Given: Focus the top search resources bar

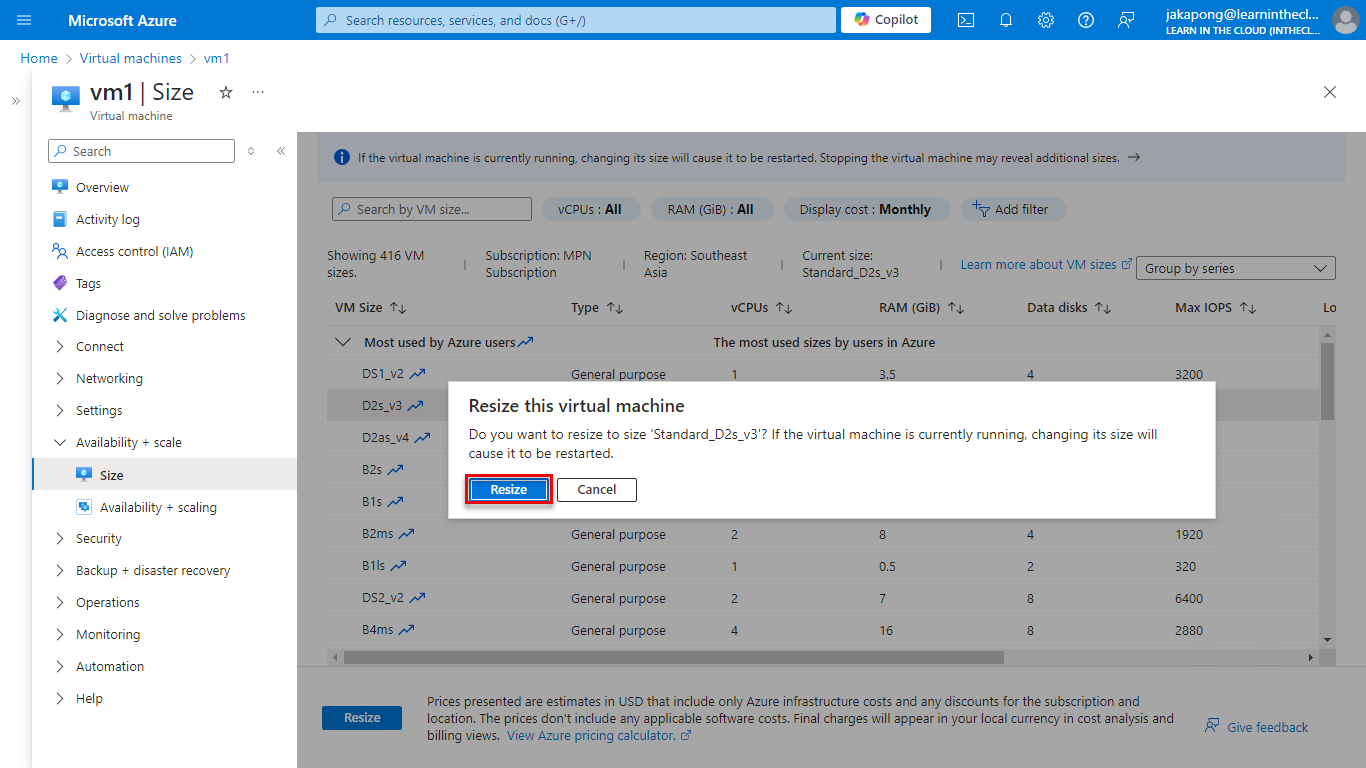Looking at the screenshot, I should (576, 20).
